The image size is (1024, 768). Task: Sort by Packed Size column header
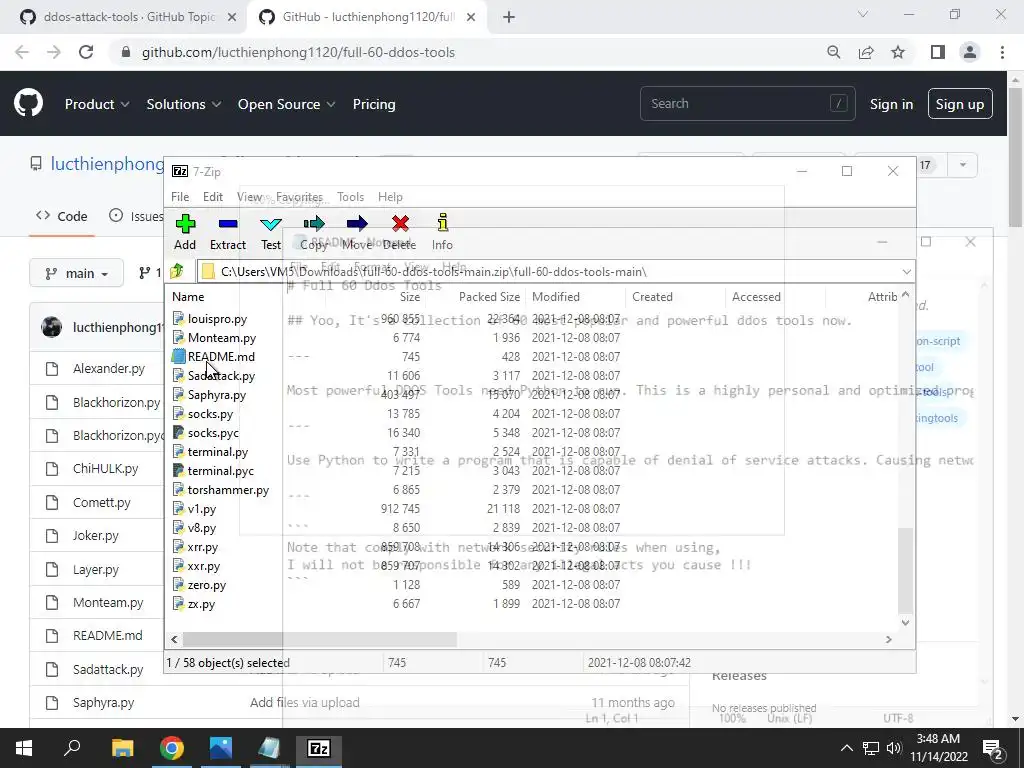pos(489,296)
